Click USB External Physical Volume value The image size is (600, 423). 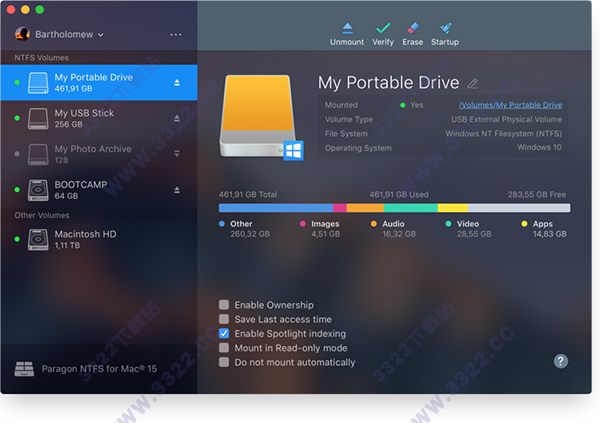(x=506, y=119)
